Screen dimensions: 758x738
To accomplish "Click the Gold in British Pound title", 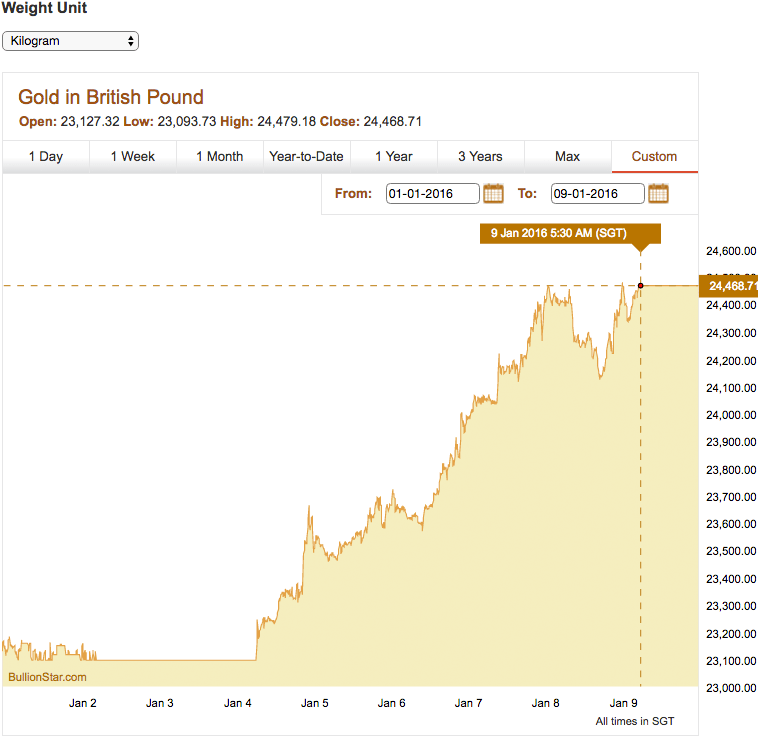I will [111, 97].
